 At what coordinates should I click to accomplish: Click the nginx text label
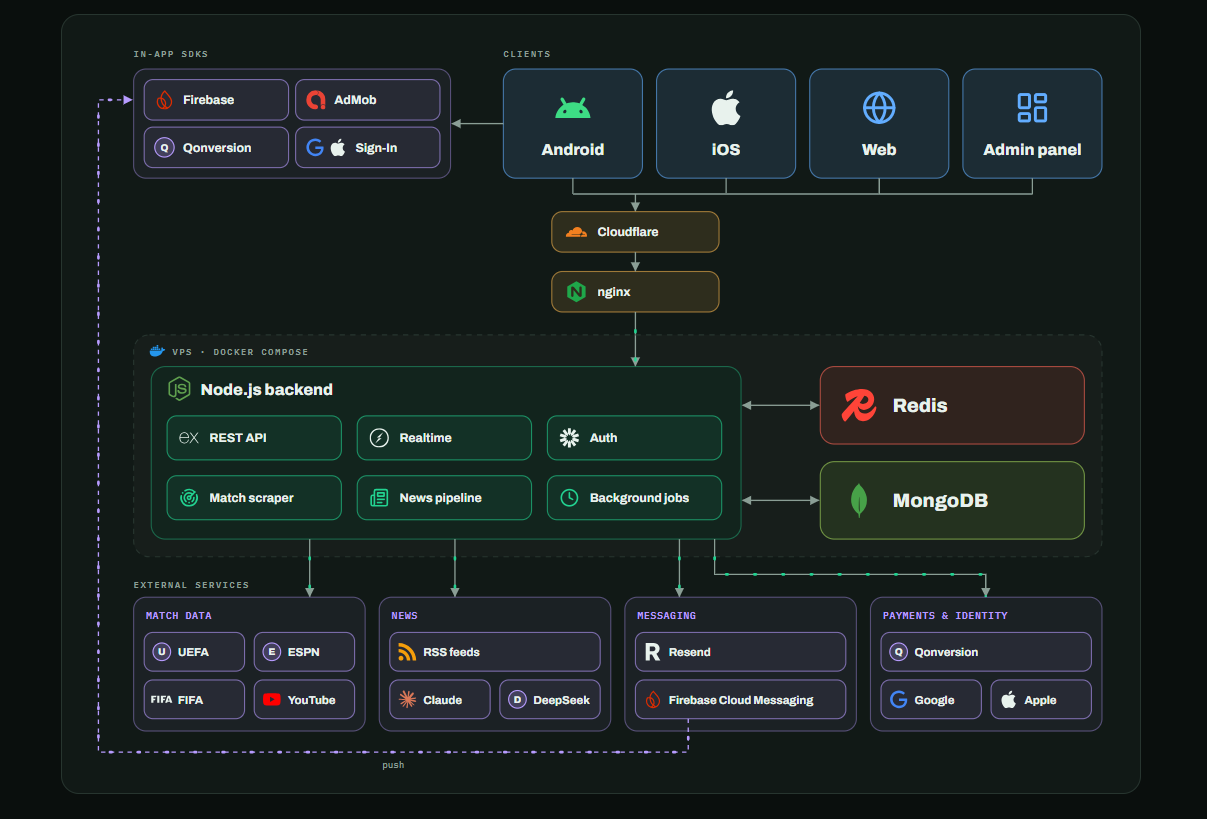(x=614, y=292)
